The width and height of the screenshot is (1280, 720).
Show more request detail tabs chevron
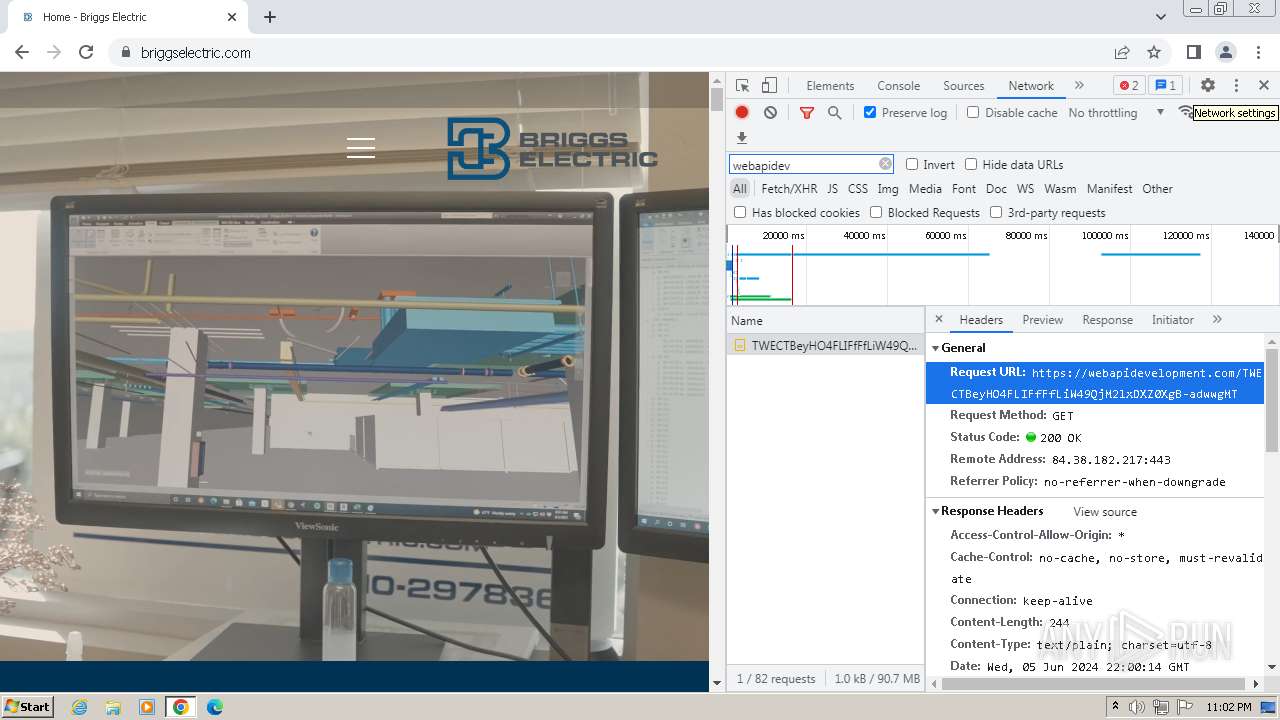(x=1217, y=320)
